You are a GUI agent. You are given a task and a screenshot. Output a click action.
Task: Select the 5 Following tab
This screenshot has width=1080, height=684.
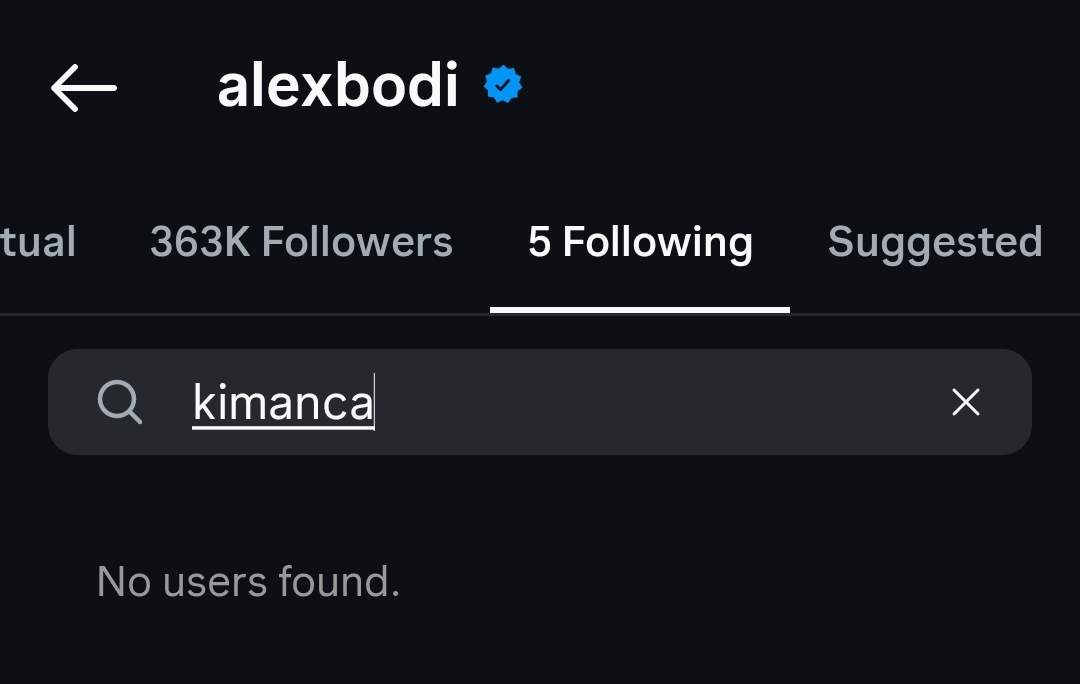click(x=640, y=243)
